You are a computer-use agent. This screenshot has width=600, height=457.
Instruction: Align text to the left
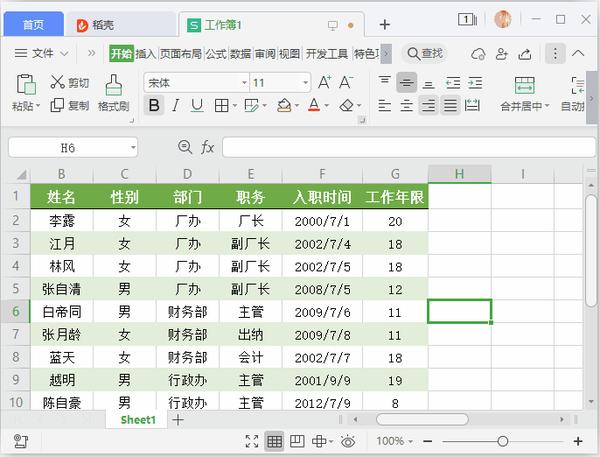tap(384, 105)
